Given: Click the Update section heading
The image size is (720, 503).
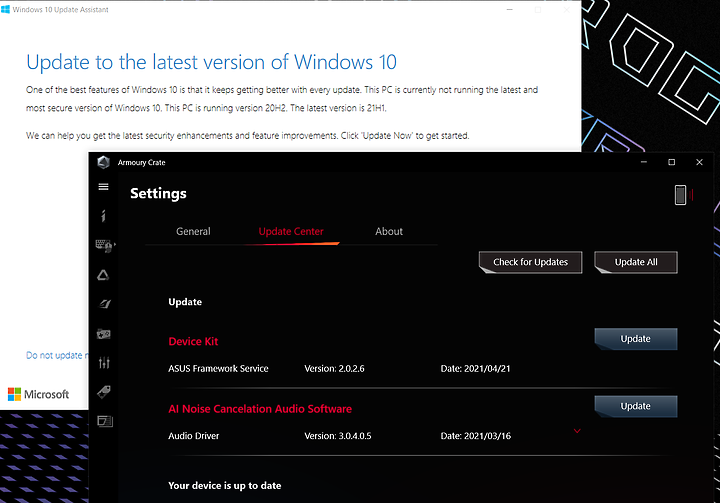Looking at the screenshot, I should click(x=185, y=302).
